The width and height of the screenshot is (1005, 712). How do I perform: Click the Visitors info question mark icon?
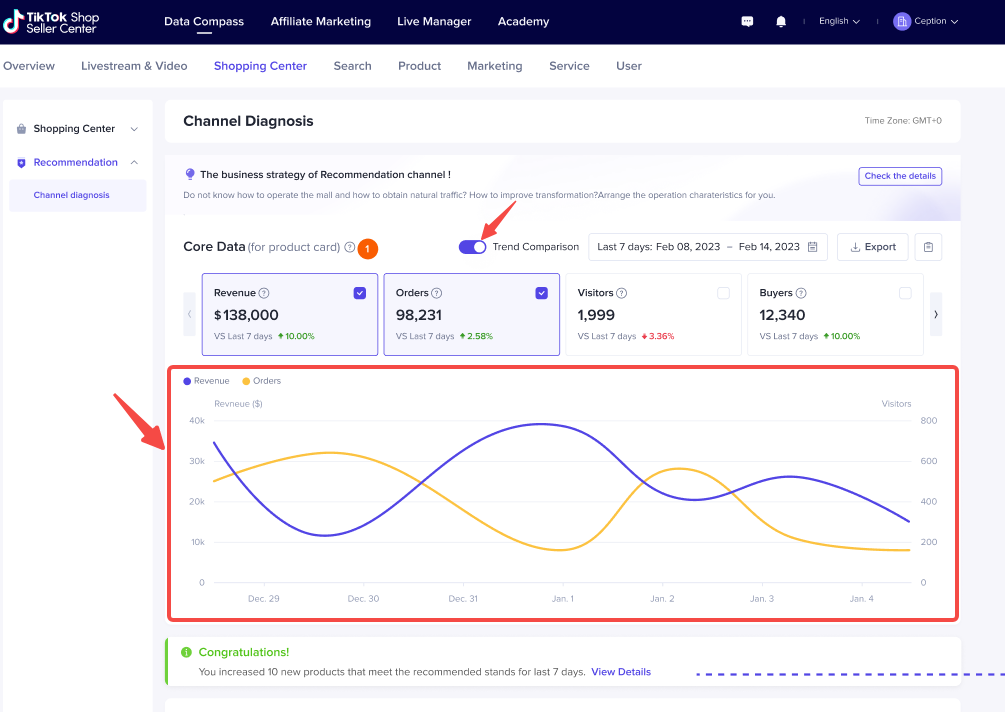pyautogui.click(x=621, y=293)
